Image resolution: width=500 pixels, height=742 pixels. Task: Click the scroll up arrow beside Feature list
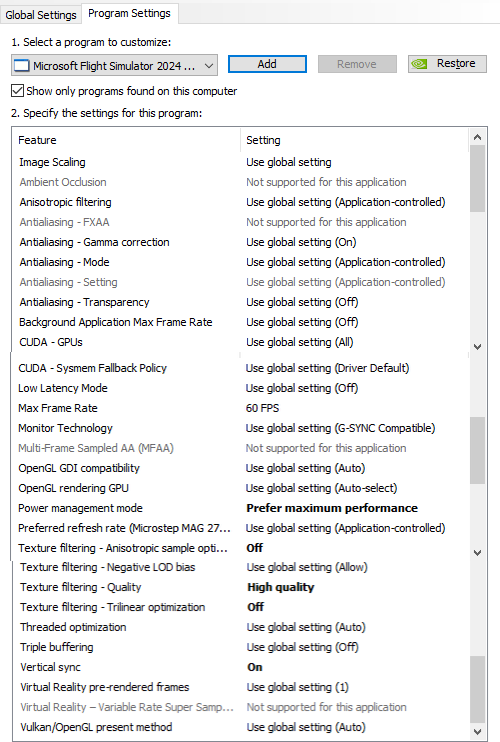477,137
